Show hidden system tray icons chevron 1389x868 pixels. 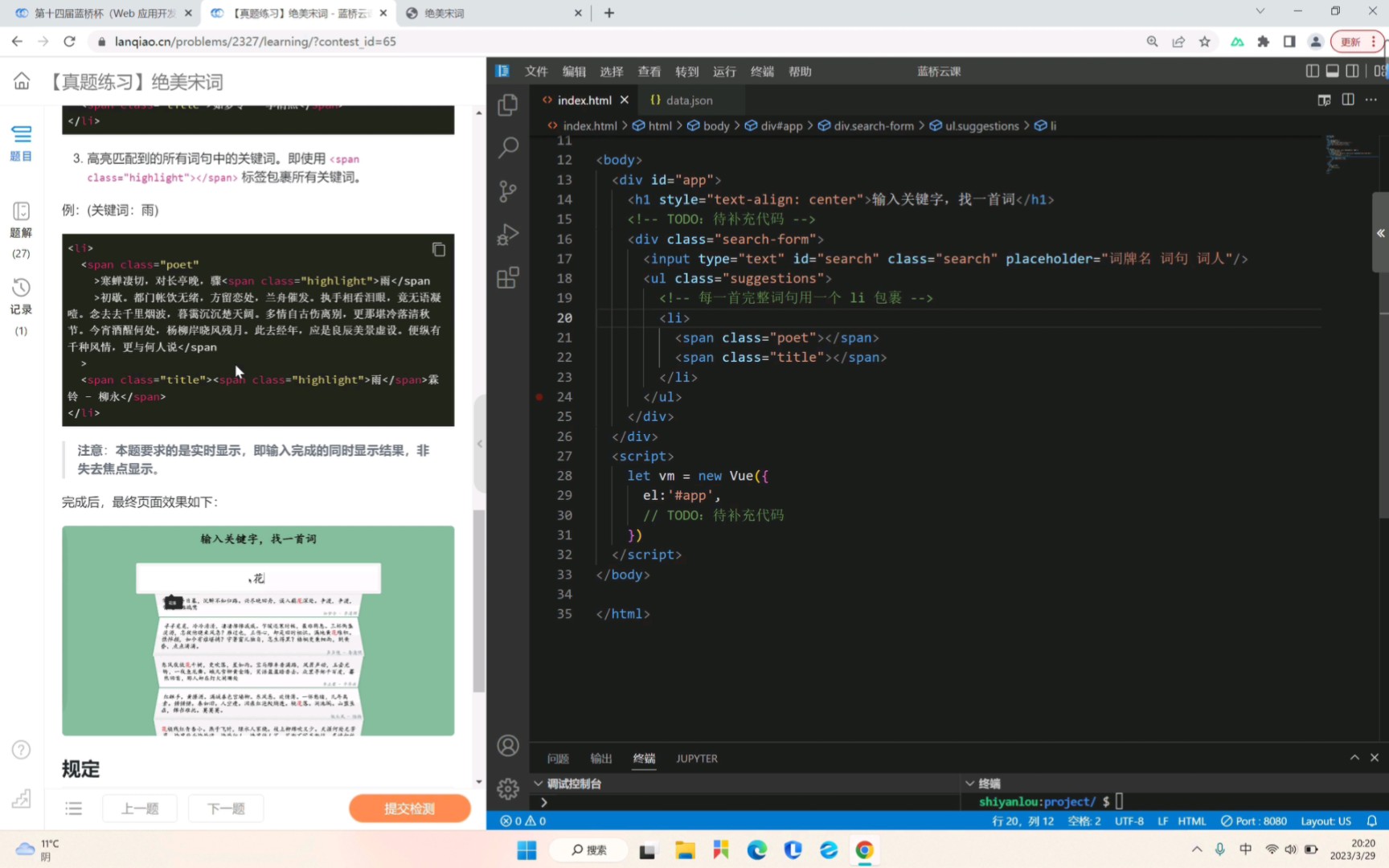tap(1197, 850)
